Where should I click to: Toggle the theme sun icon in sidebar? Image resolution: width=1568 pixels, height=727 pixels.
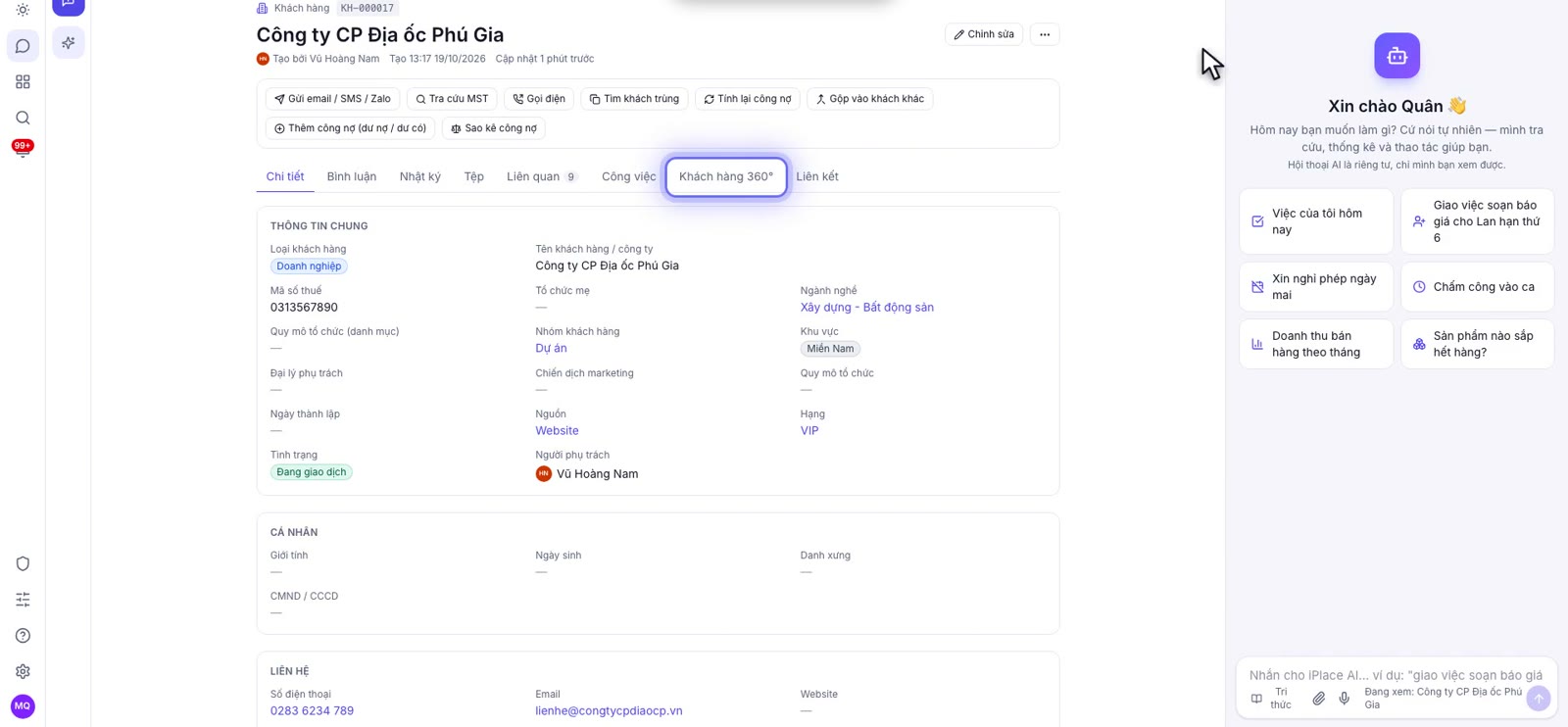(x=23, y=10)
